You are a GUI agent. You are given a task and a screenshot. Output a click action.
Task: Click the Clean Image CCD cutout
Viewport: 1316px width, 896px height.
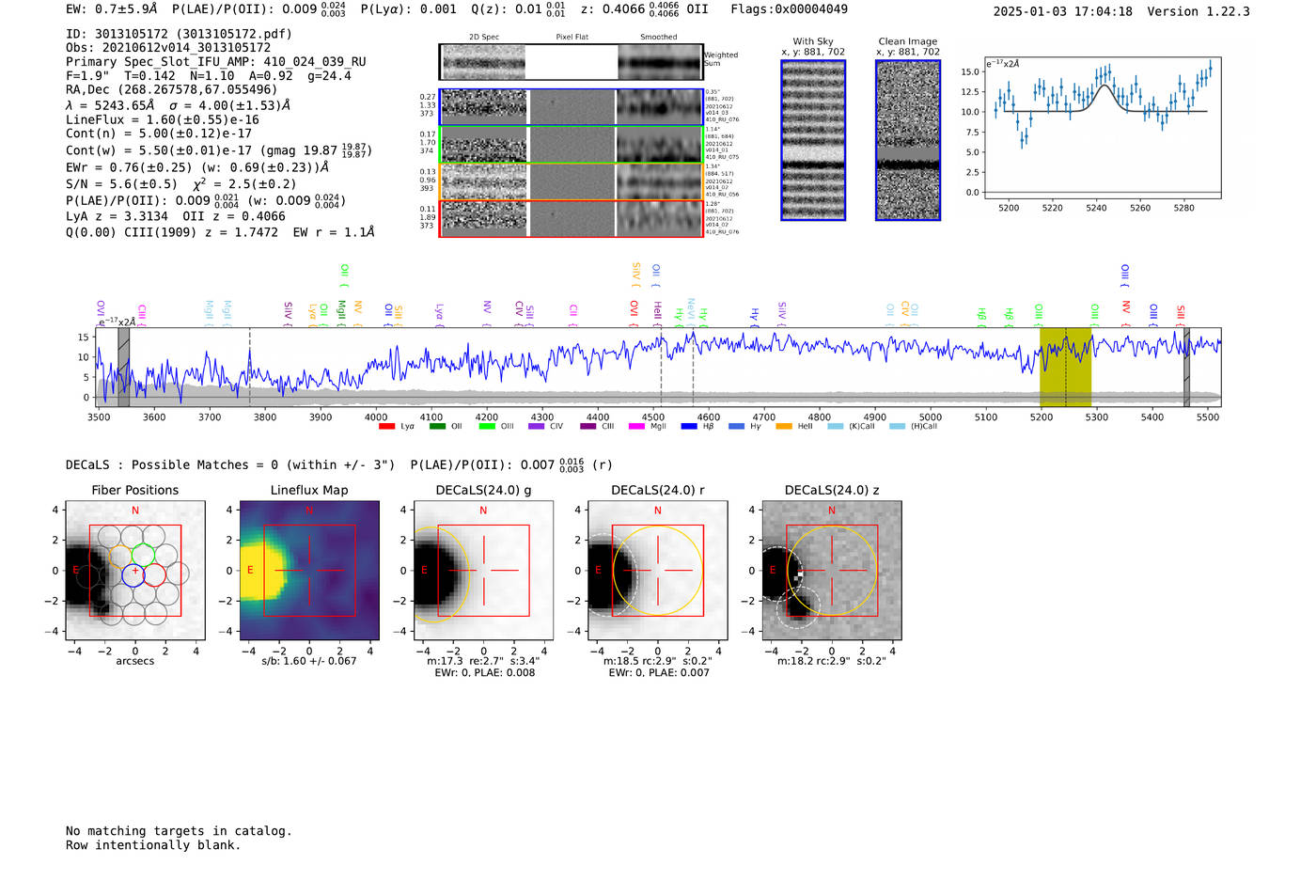[908, 140]
